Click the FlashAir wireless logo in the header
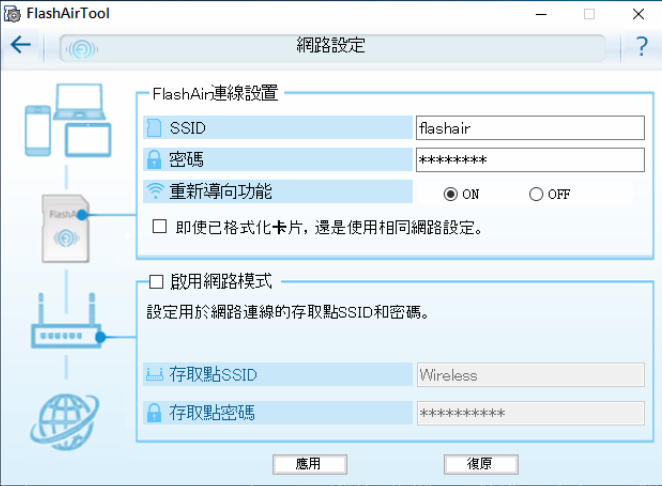Screen dimensions: 662x486 (x=82, y=49)
